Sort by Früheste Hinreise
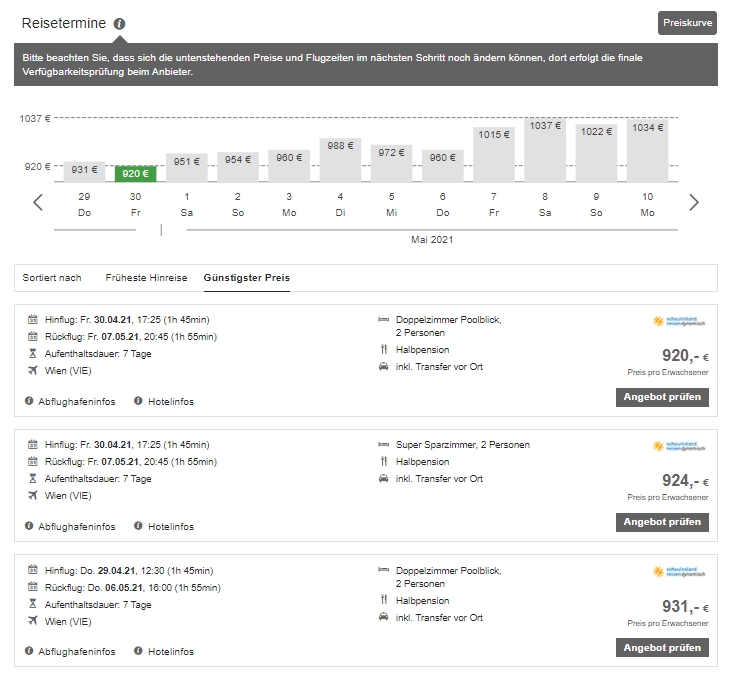The width and height of the screenshot is (734, 673). [146, 277]
